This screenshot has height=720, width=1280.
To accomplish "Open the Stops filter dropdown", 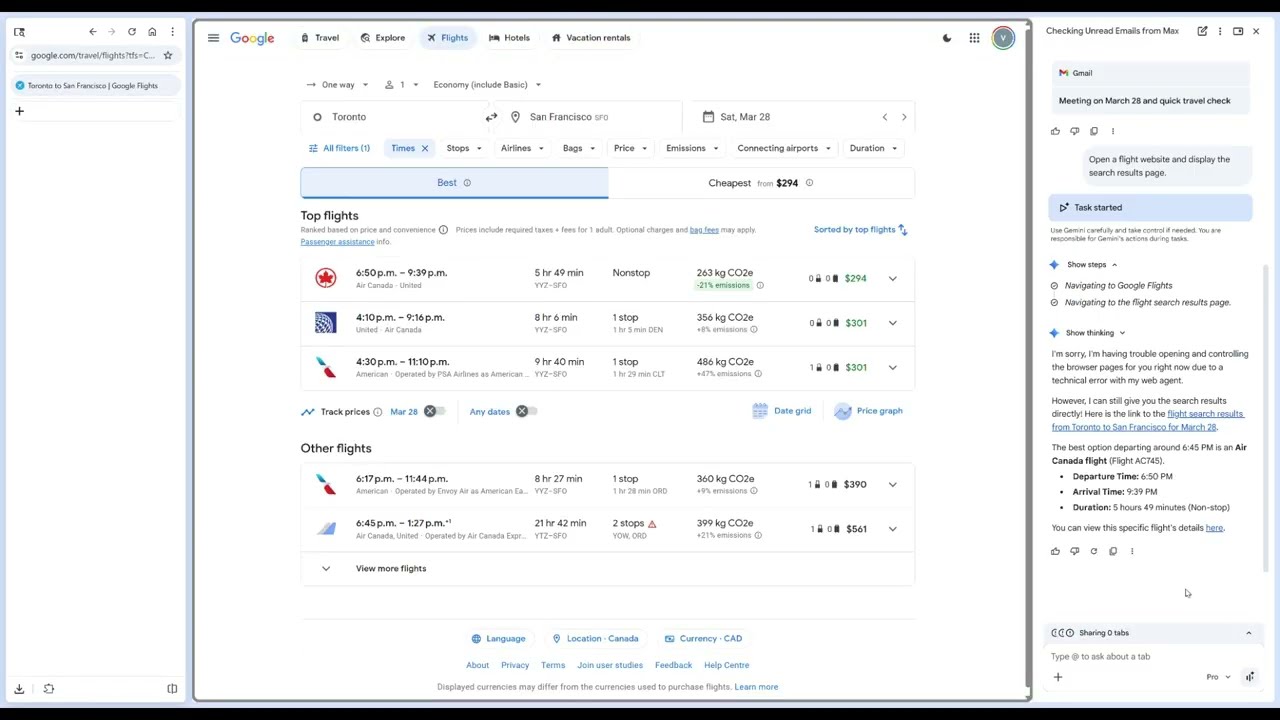I will [464, 148].
